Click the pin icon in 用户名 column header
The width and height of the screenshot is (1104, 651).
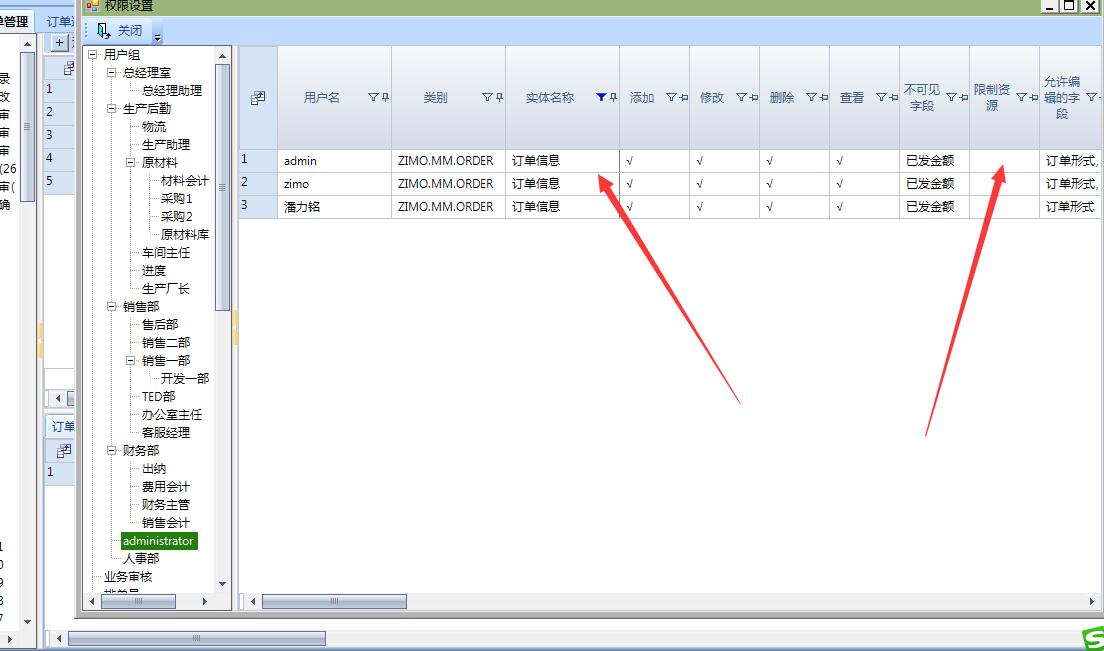click(385, 98)
